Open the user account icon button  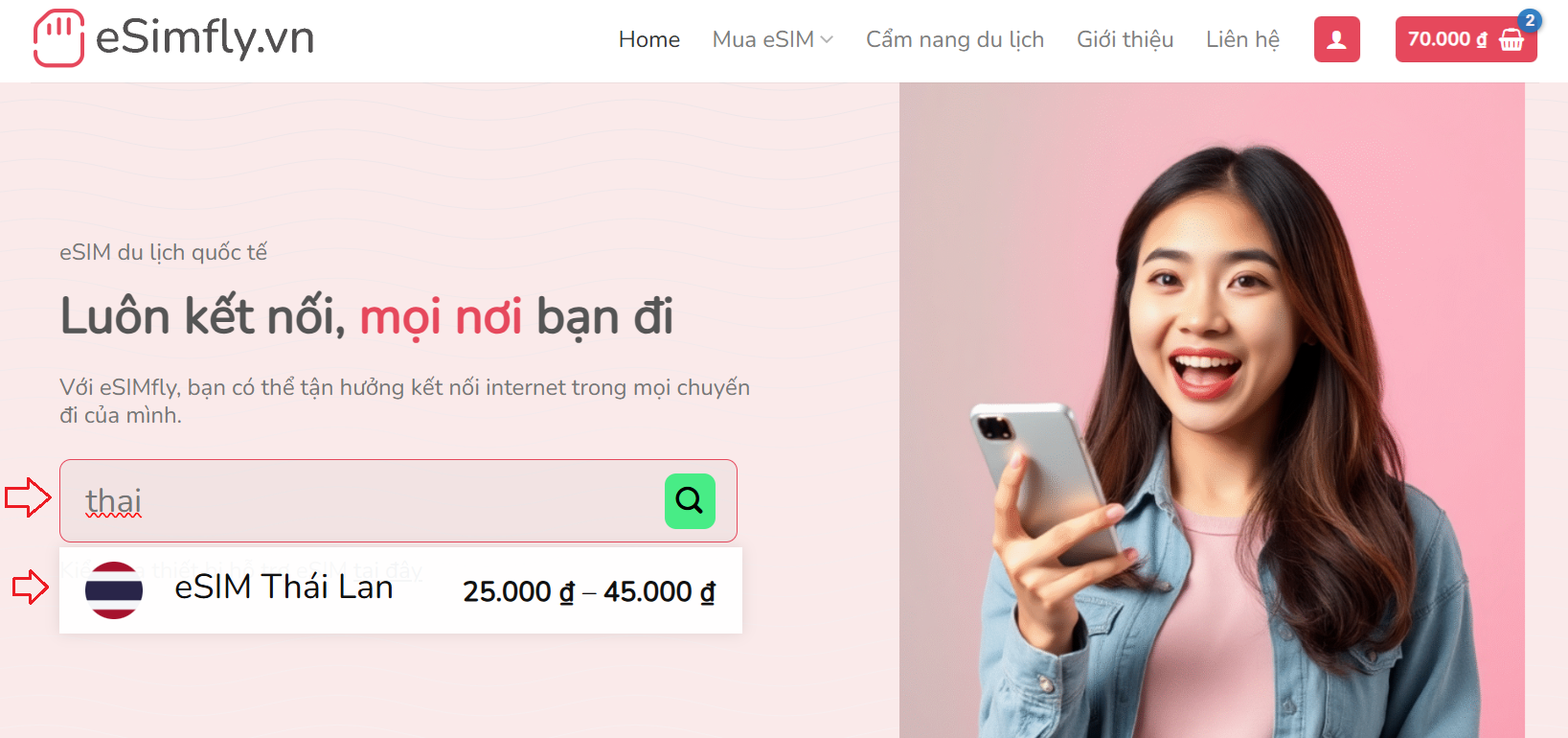[1336, 39]
